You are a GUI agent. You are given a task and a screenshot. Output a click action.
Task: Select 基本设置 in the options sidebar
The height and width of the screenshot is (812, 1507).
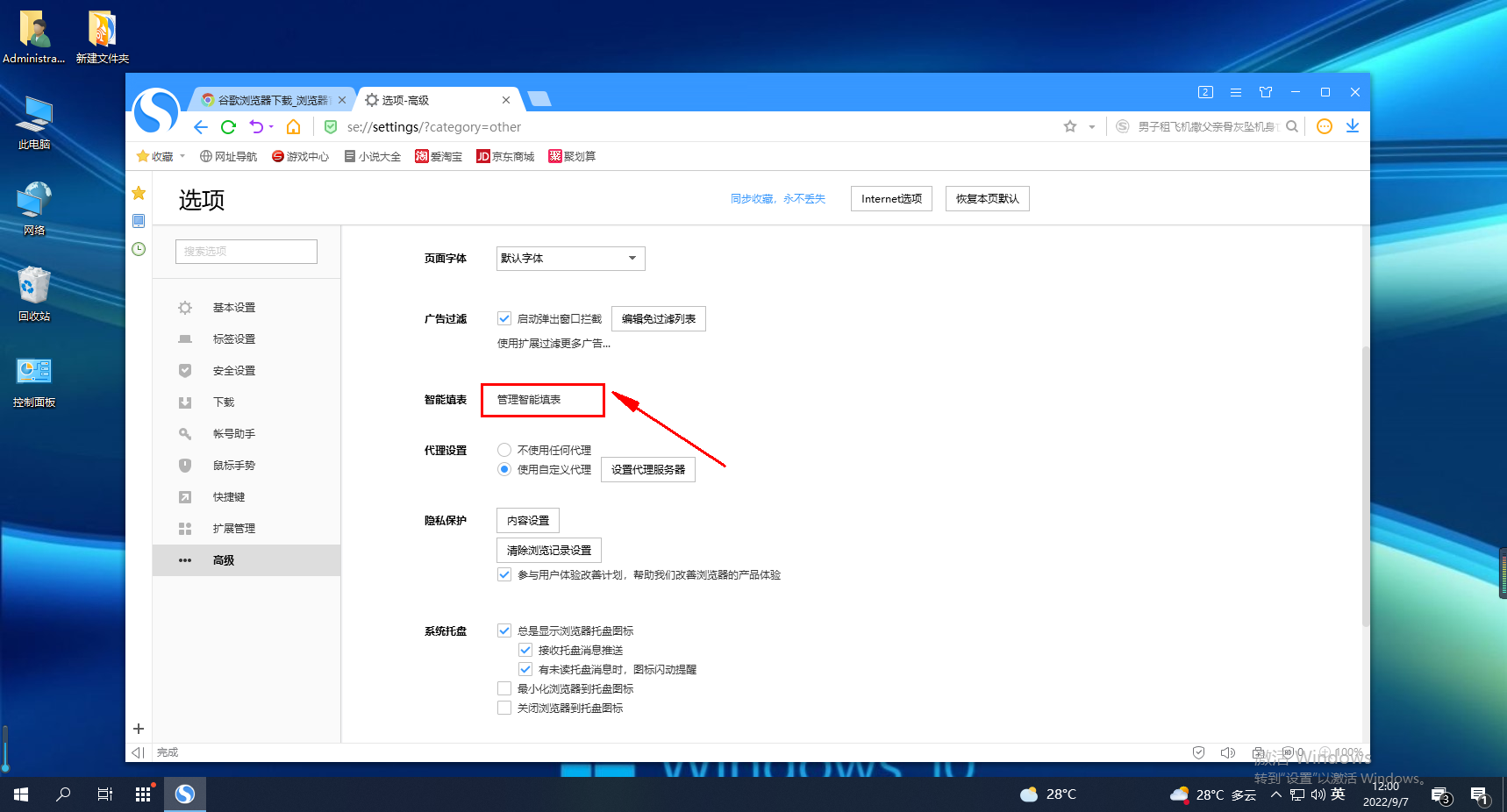[x=233, y=307]
